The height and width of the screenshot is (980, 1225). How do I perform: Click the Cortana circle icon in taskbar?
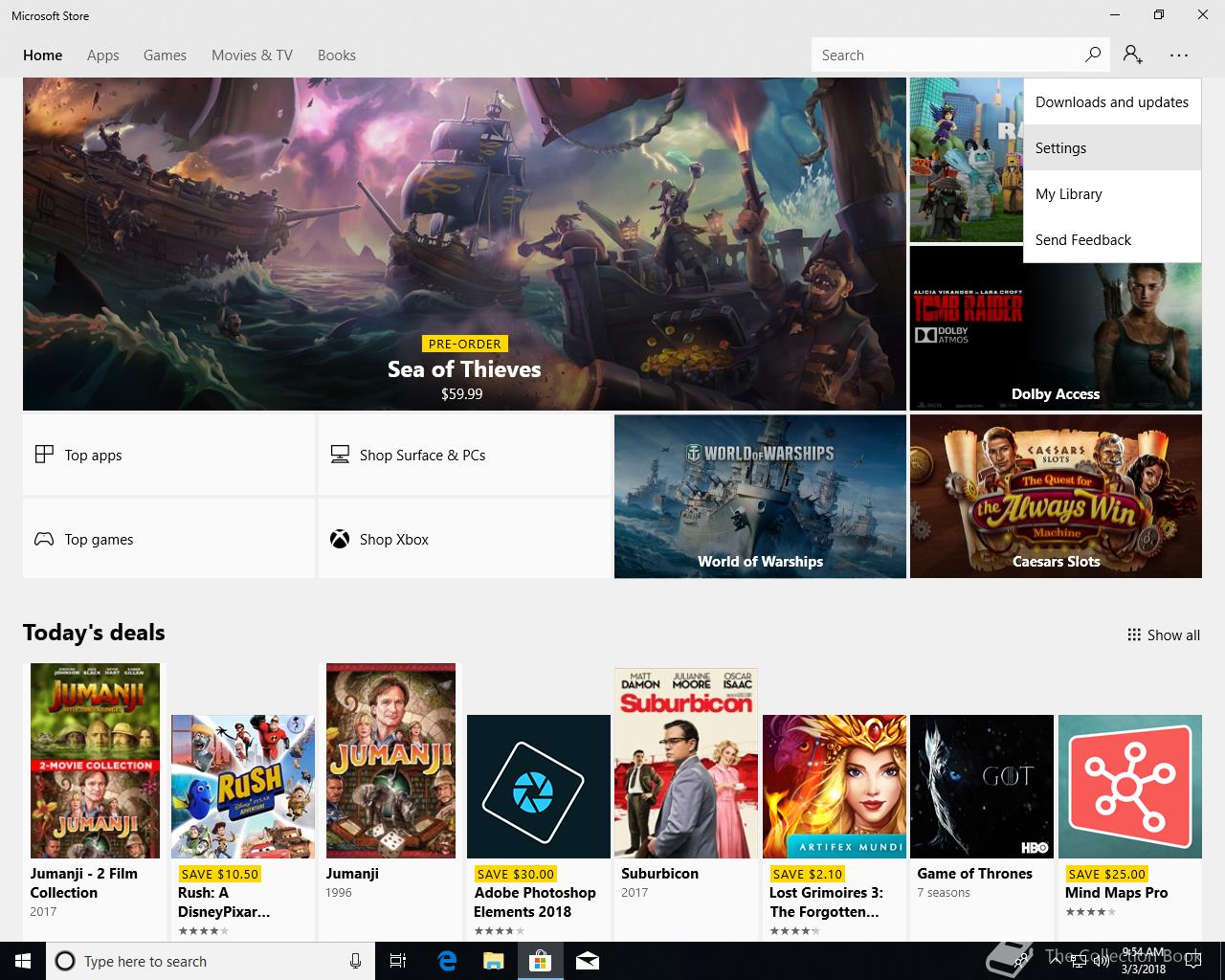[65, 961]
